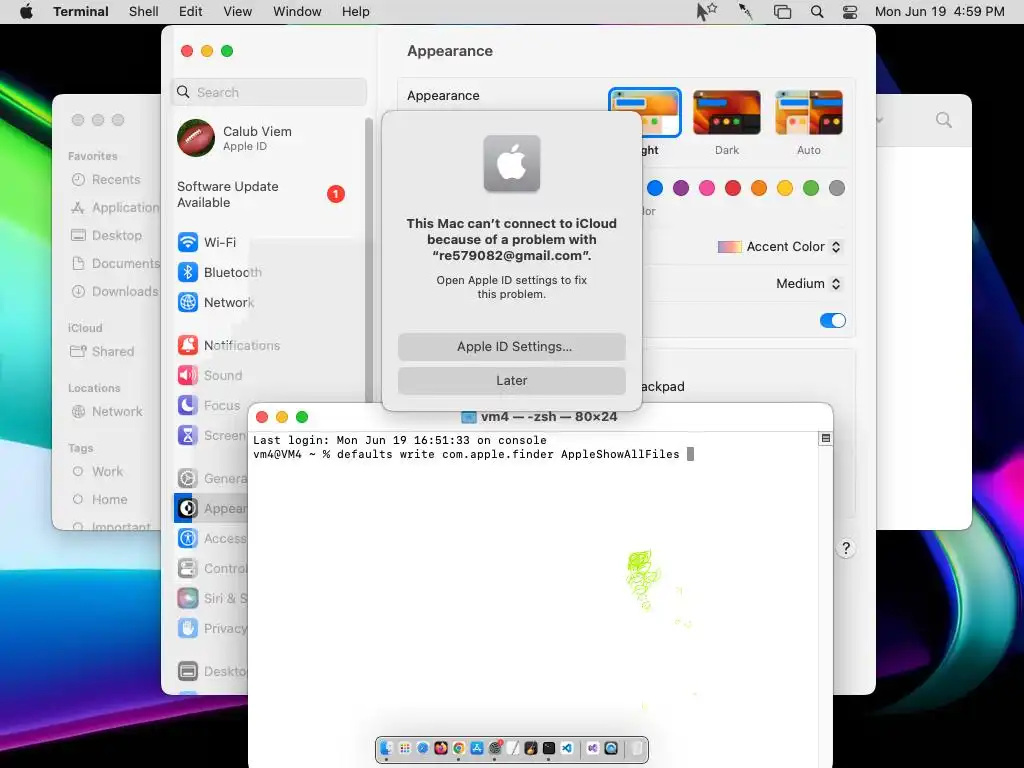Open Control Center from the menu bar
This screenshot has height=768, width=1024.
click(x=850, y=12)
